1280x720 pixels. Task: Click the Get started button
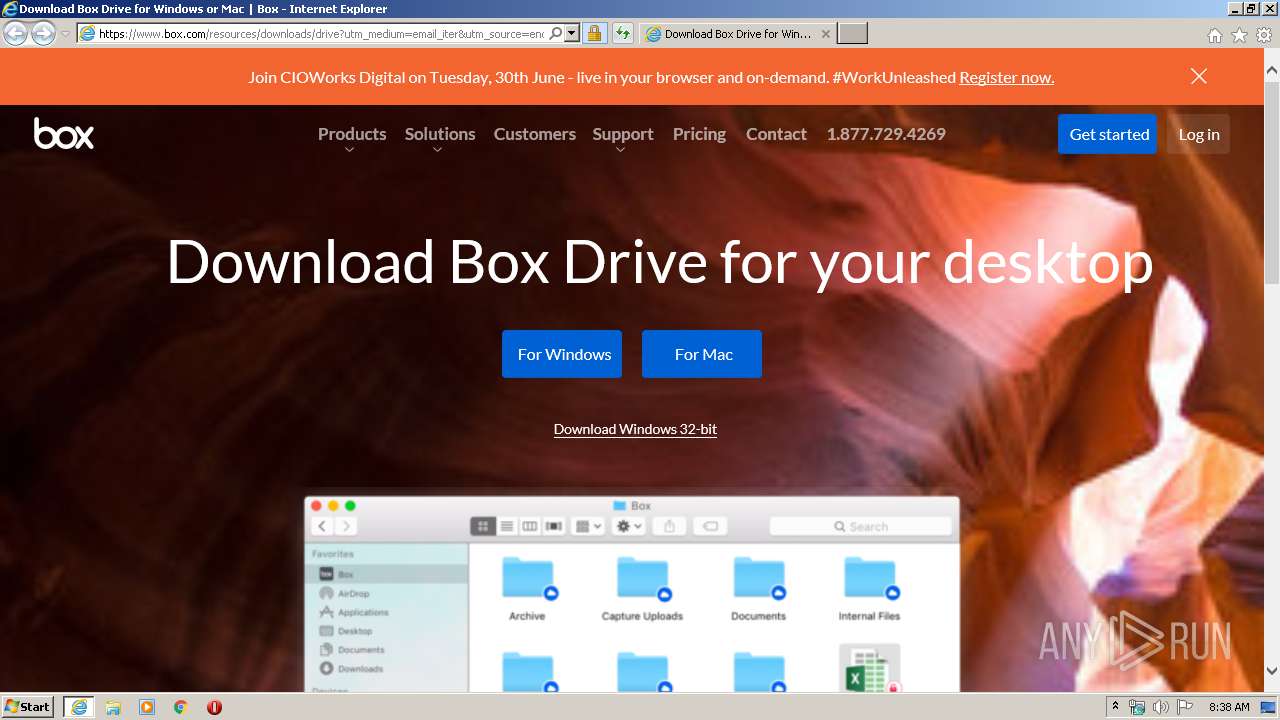1107,134
